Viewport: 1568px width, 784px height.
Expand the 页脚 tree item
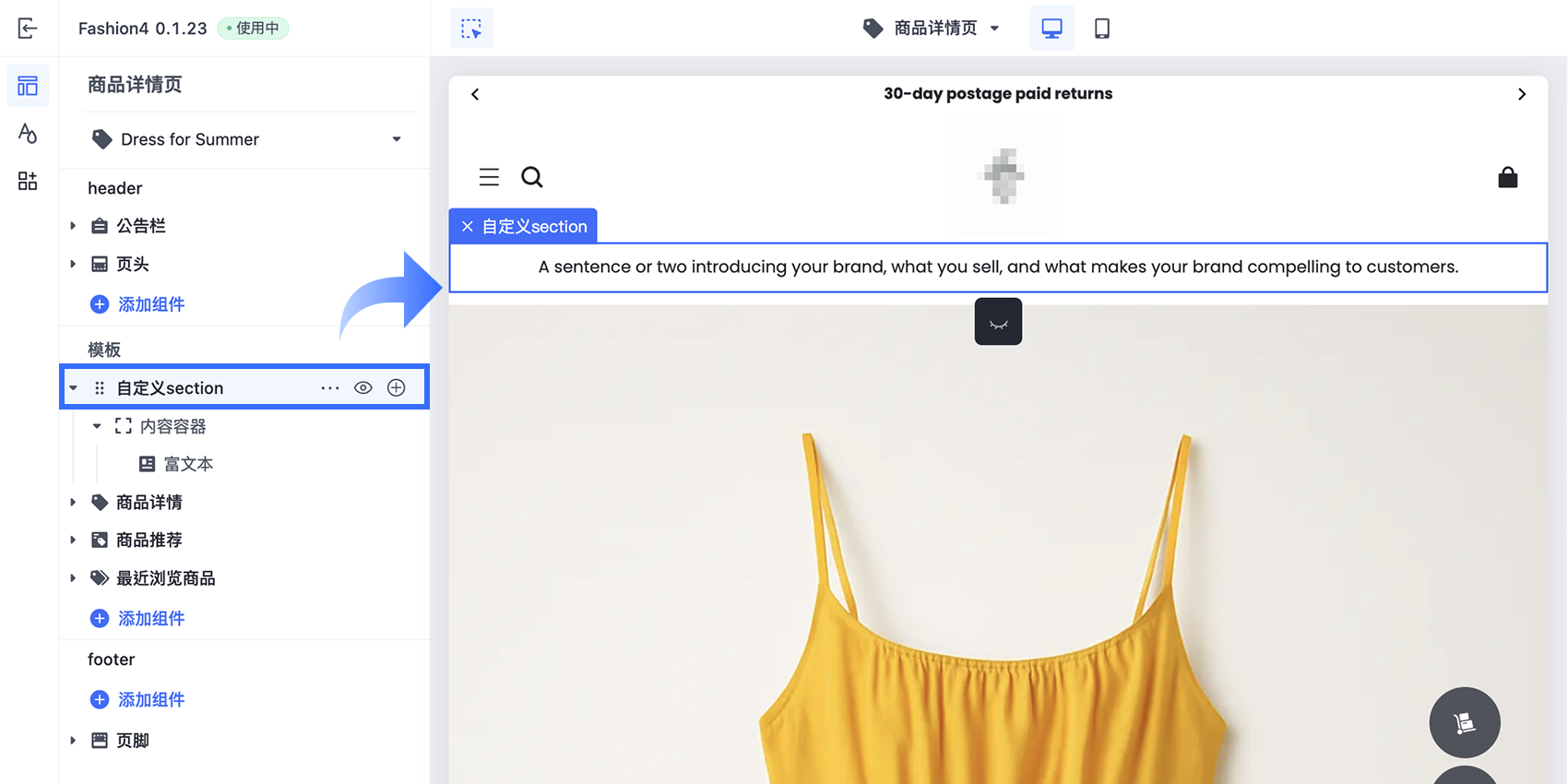[73, 741]
